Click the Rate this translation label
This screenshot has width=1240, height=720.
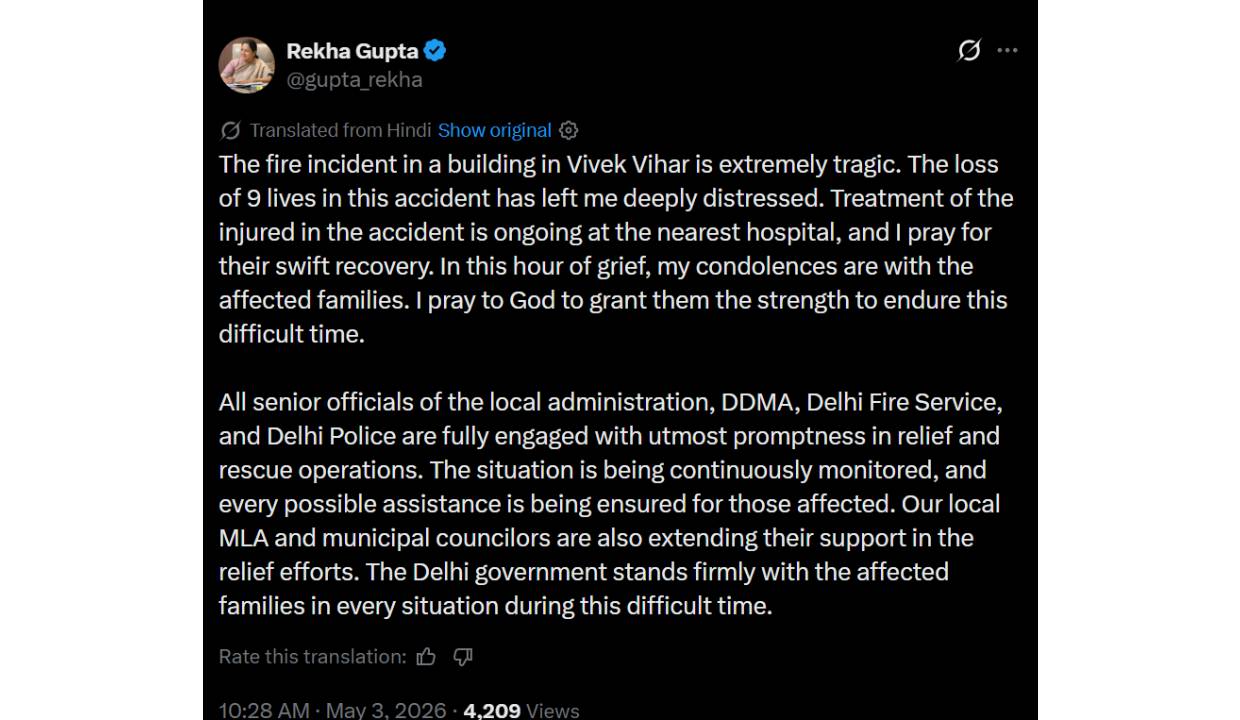point(313,657)
